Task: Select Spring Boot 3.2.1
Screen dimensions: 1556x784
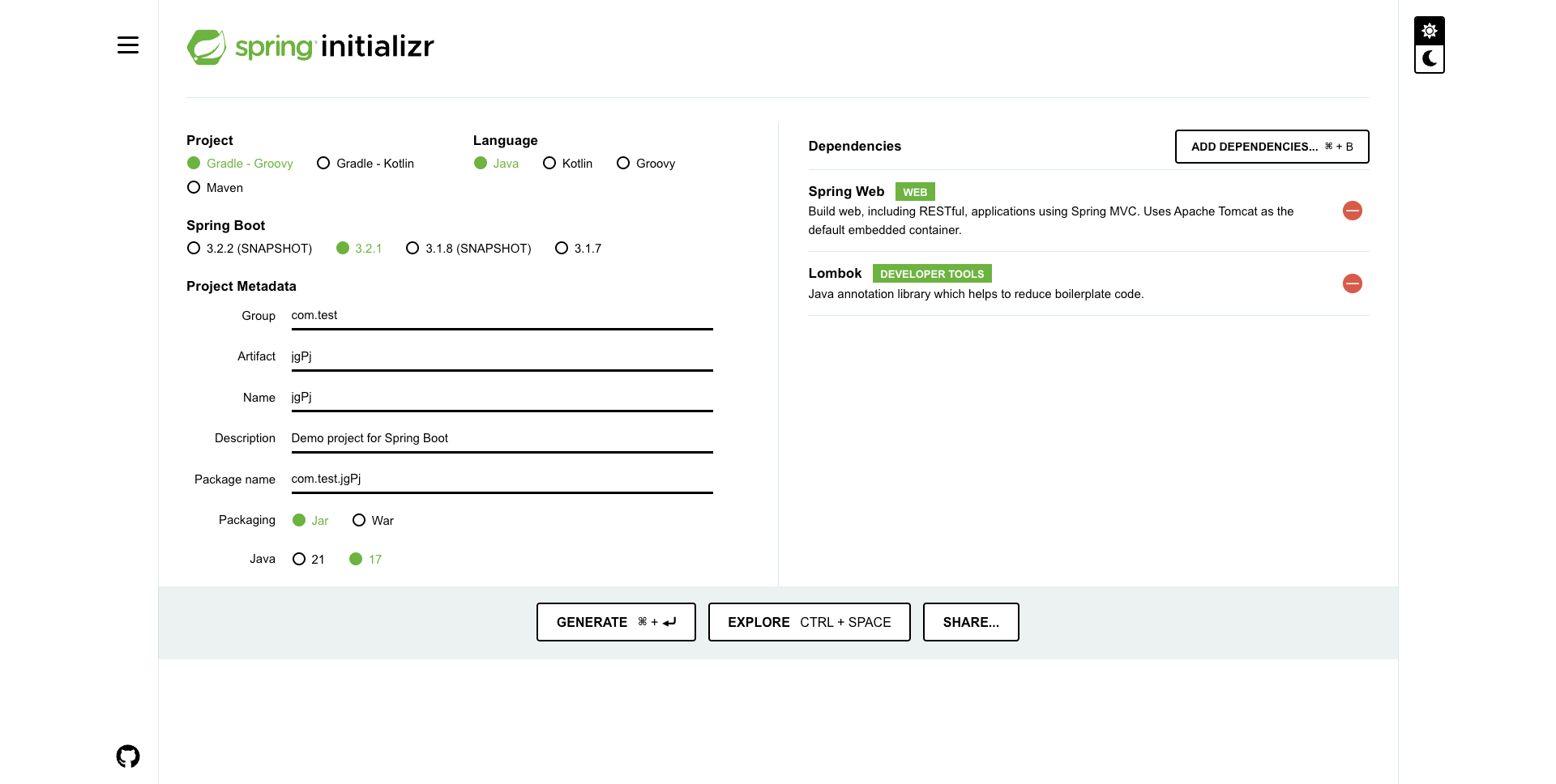Action: 359,249
